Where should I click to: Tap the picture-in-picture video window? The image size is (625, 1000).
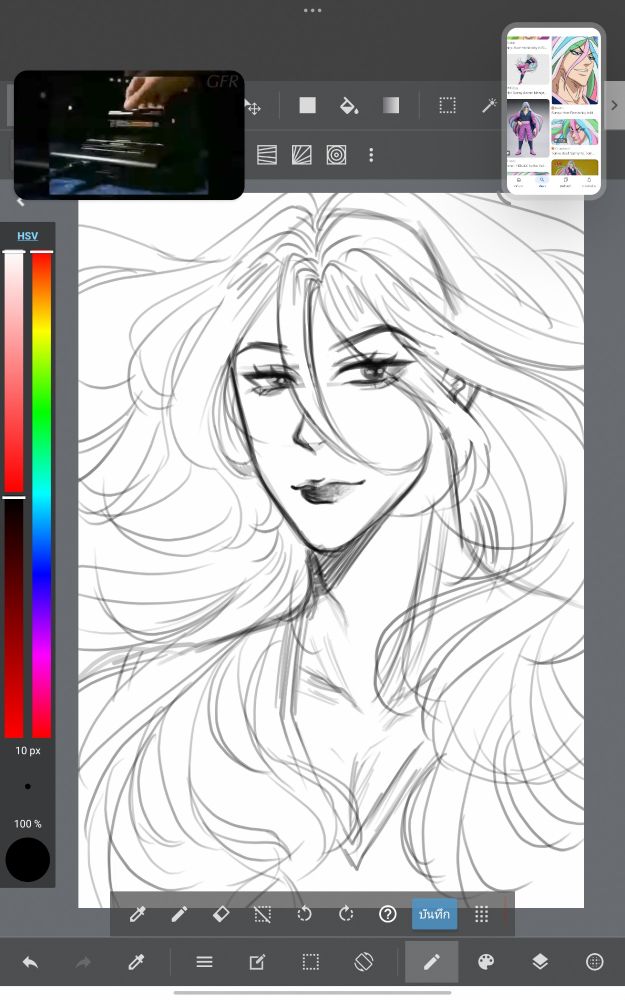[x=129, y=135]
